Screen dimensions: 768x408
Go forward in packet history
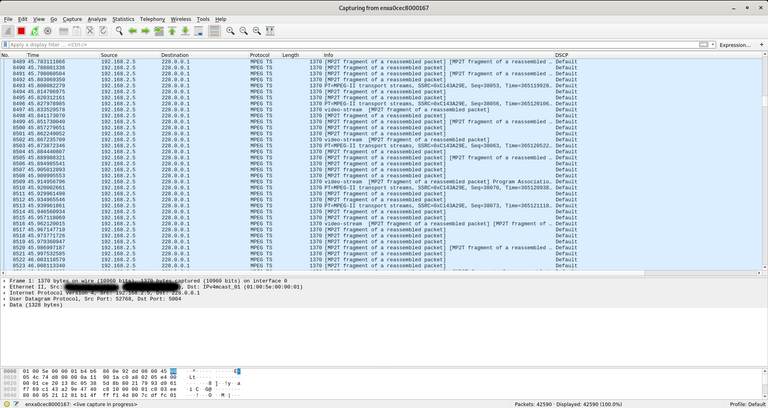[x=145, y=31]
